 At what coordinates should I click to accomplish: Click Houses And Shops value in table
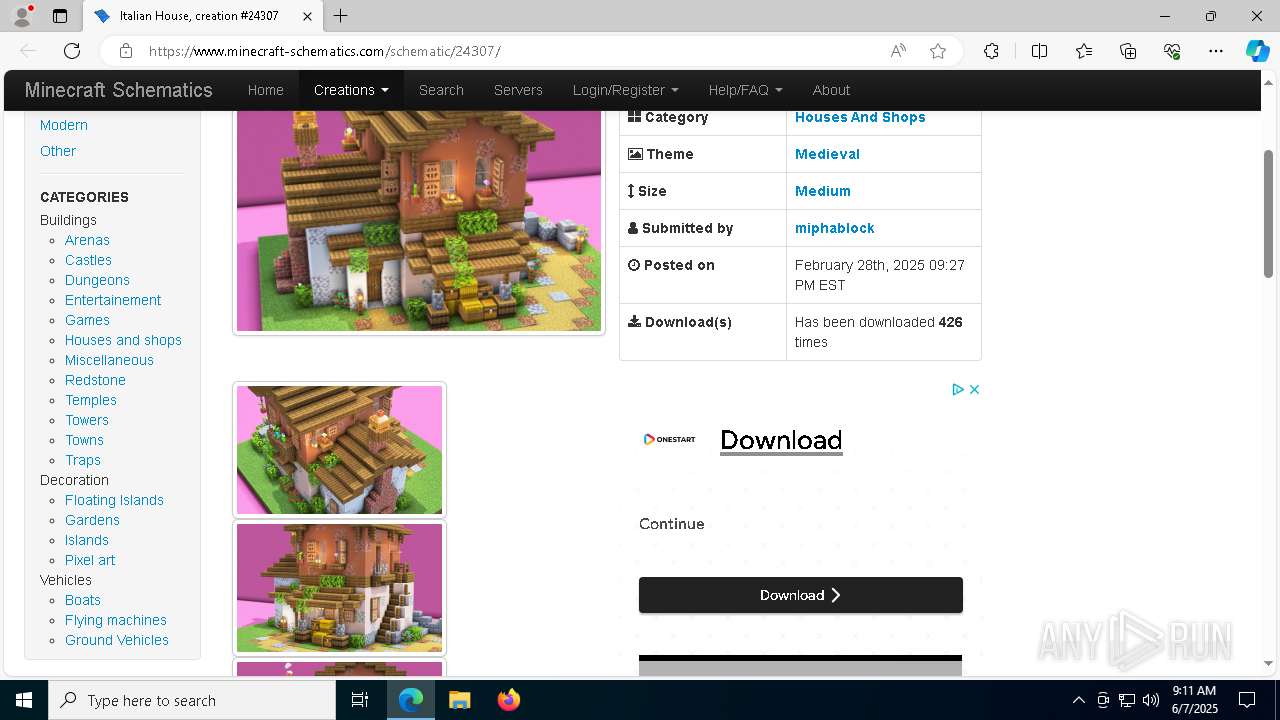[860, 117]
